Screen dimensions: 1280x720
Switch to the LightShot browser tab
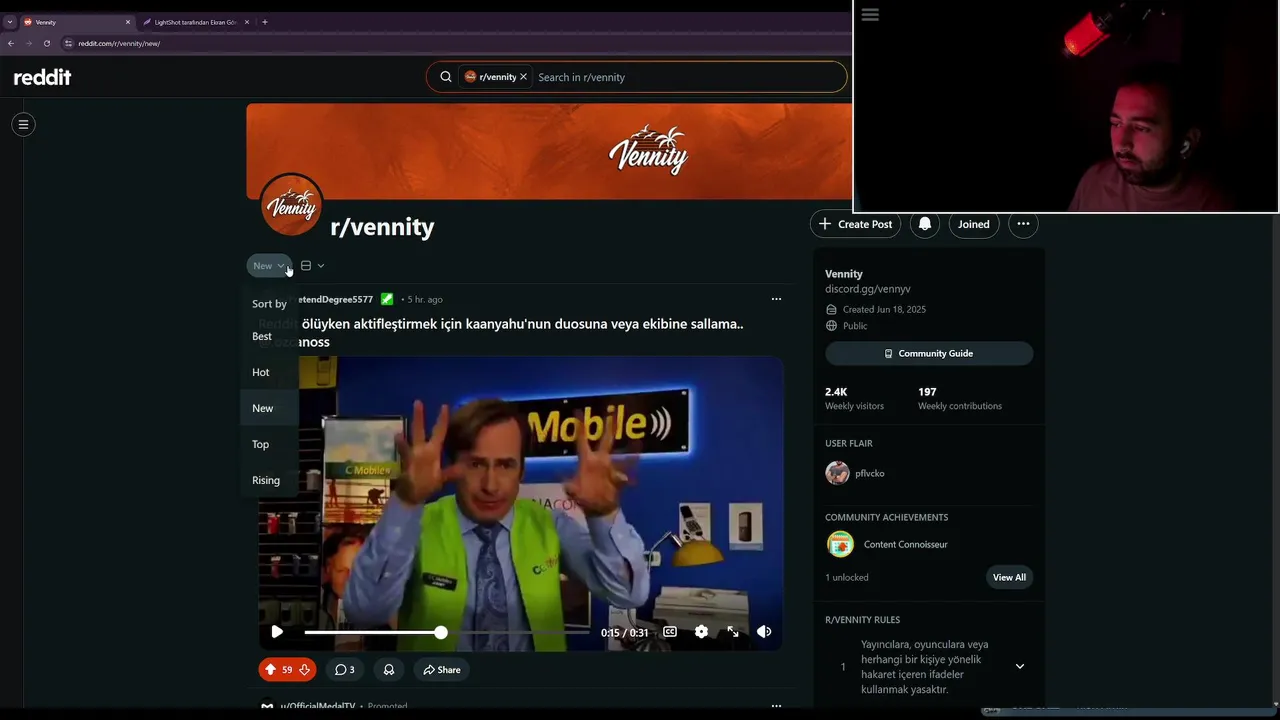(x=195, y=22)
